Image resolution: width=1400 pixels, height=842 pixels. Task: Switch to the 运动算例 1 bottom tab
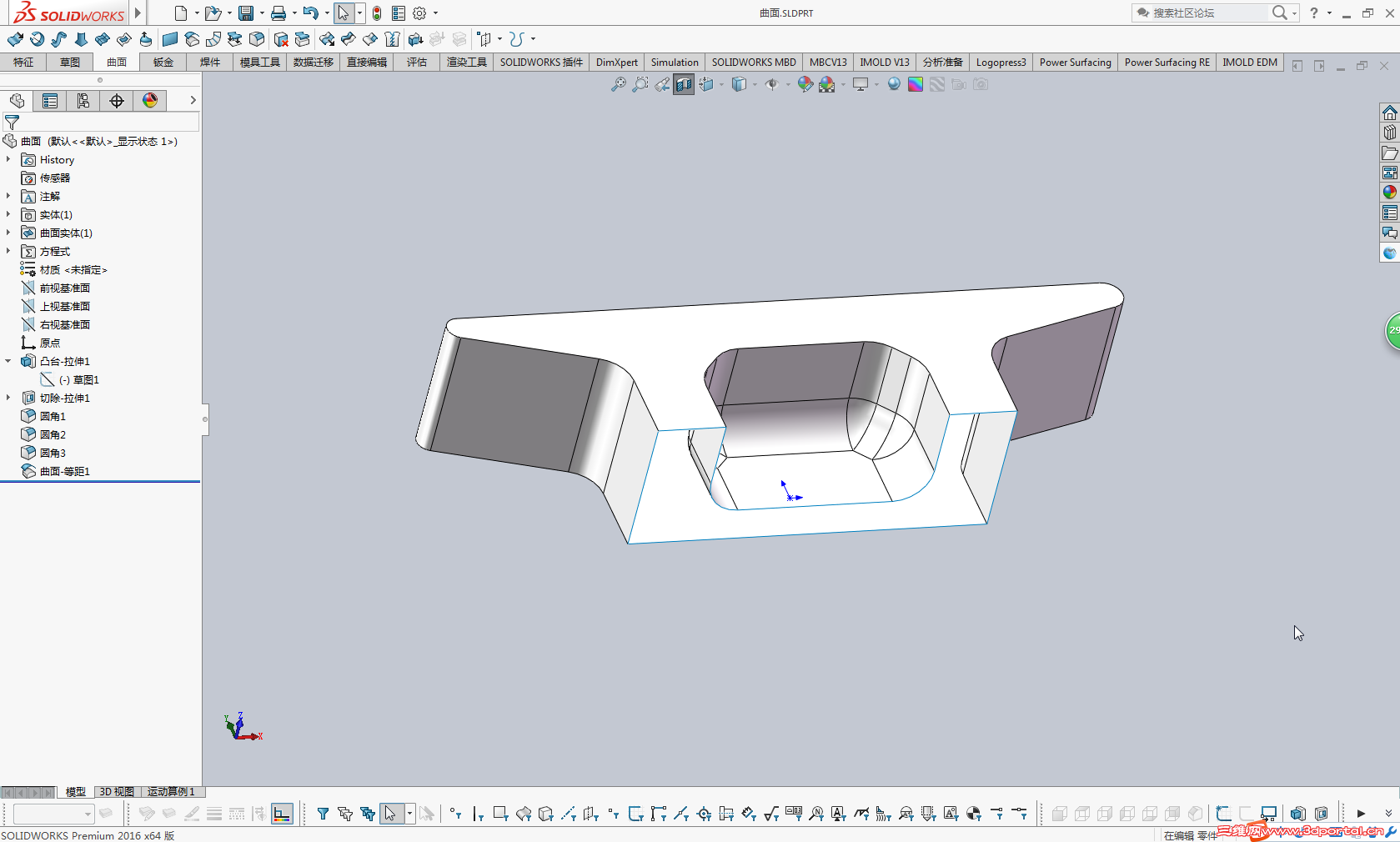pos(171,792)
